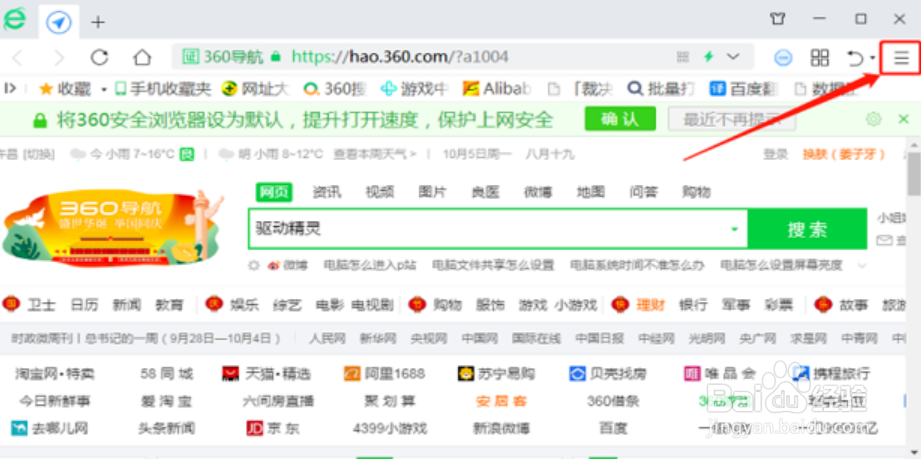Open the 去哪儿网 site link
Viewport: 921px width, 459px height.
click(49, 428)
